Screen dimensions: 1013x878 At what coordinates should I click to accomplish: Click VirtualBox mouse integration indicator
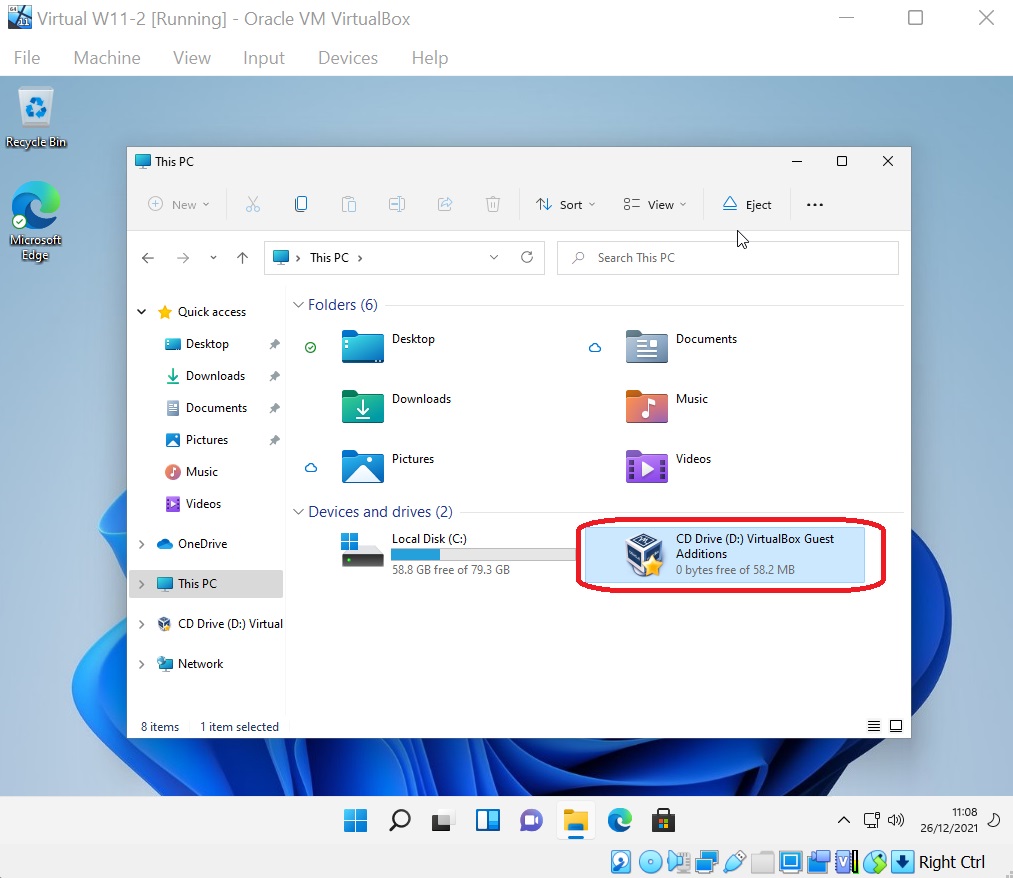[x=875, y=862]
